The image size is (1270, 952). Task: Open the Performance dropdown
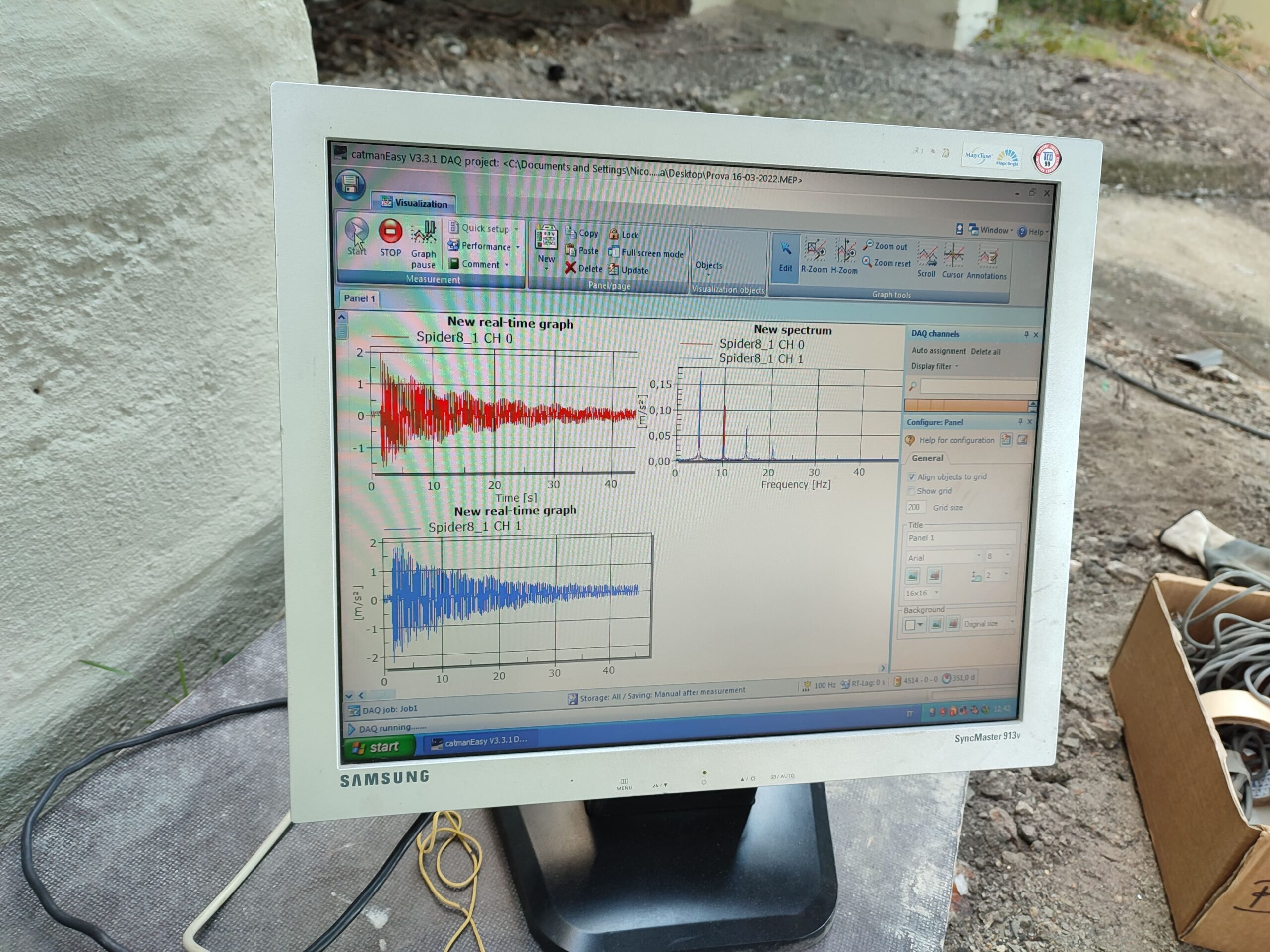(x=485, y=246)
